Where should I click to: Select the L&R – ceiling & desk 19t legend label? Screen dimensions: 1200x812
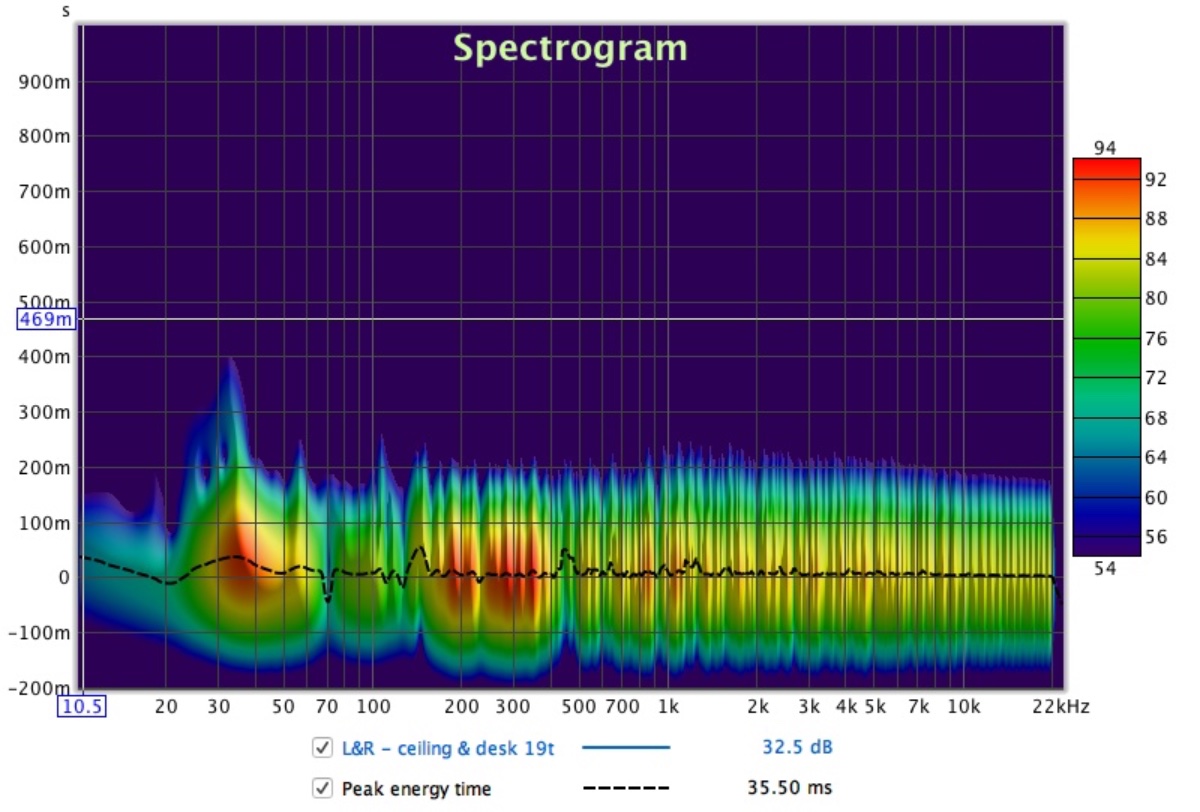point(447,747)
